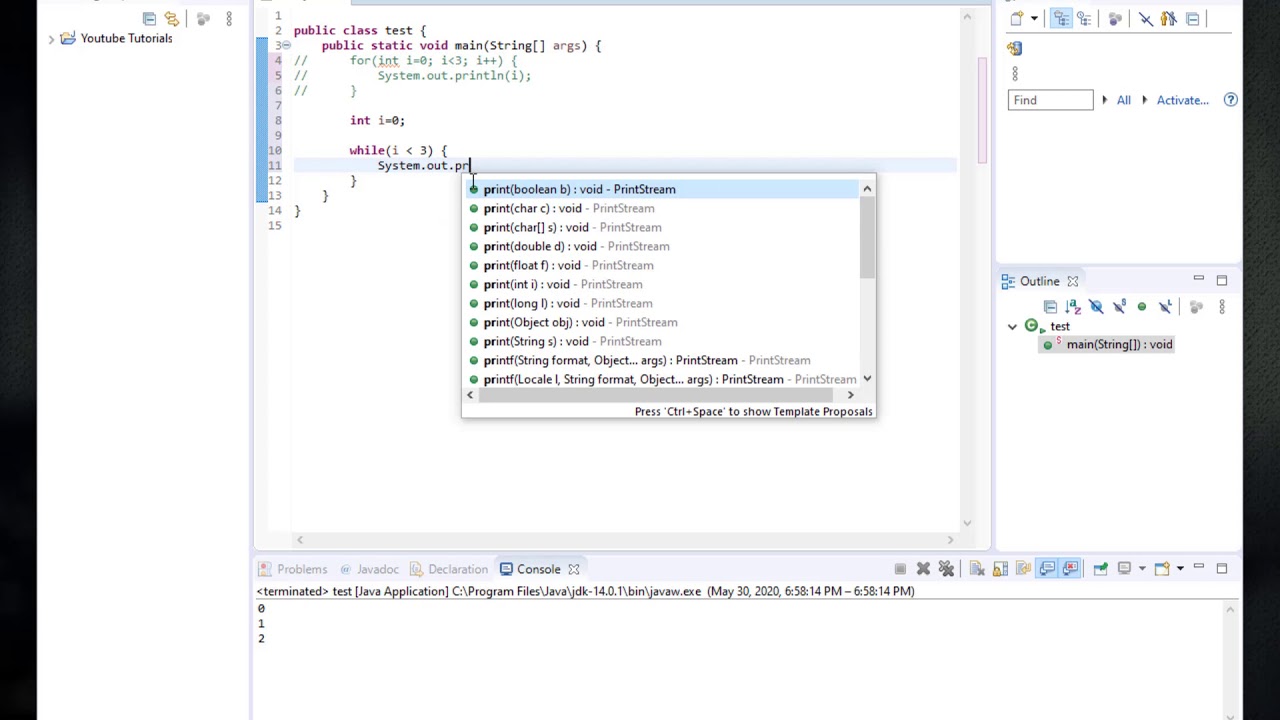Collapse all in Package Explorer toolbar
The height and width of the screenshot is (720, 1280).
[x=149, y=18]
